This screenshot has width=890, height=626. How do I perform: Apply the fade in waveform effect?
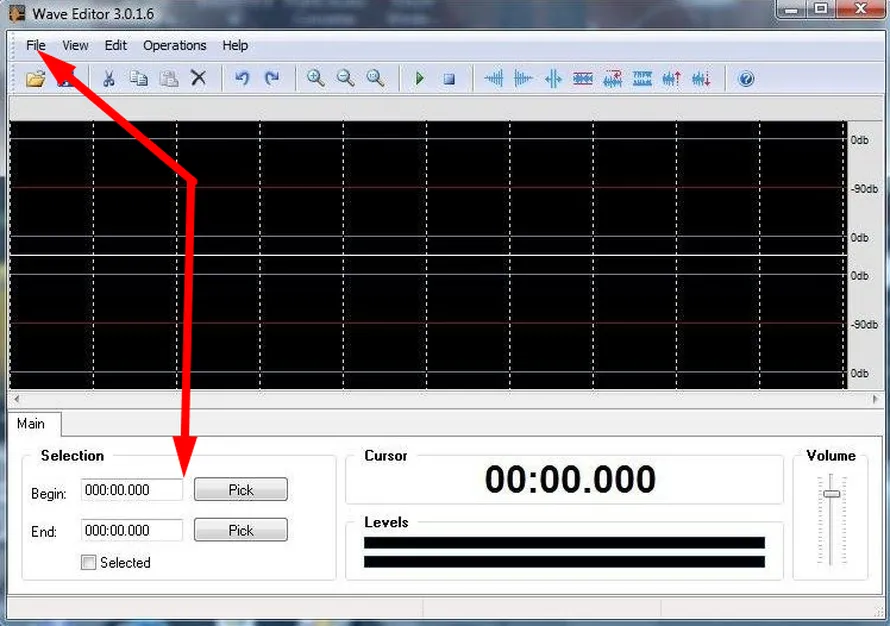coord(494,78)
